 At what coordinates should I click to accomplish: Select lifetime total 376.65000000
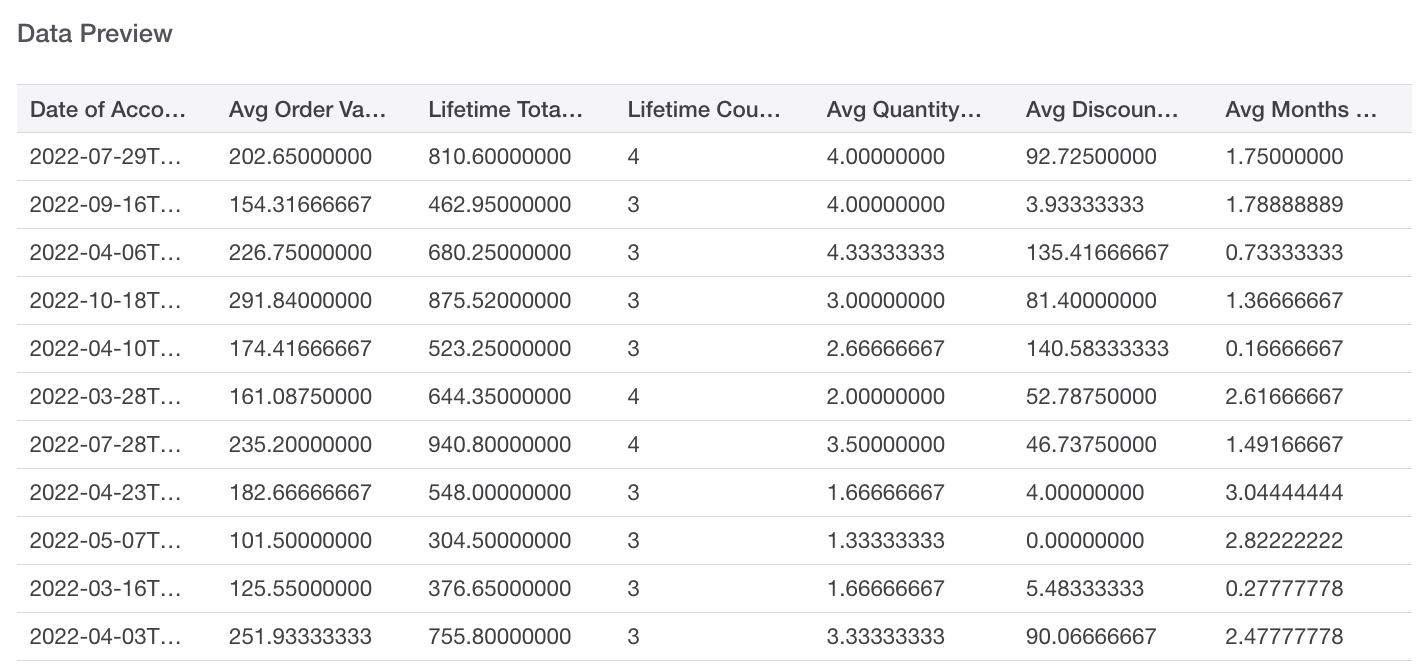pyautogui.click(x=500, y=589)
